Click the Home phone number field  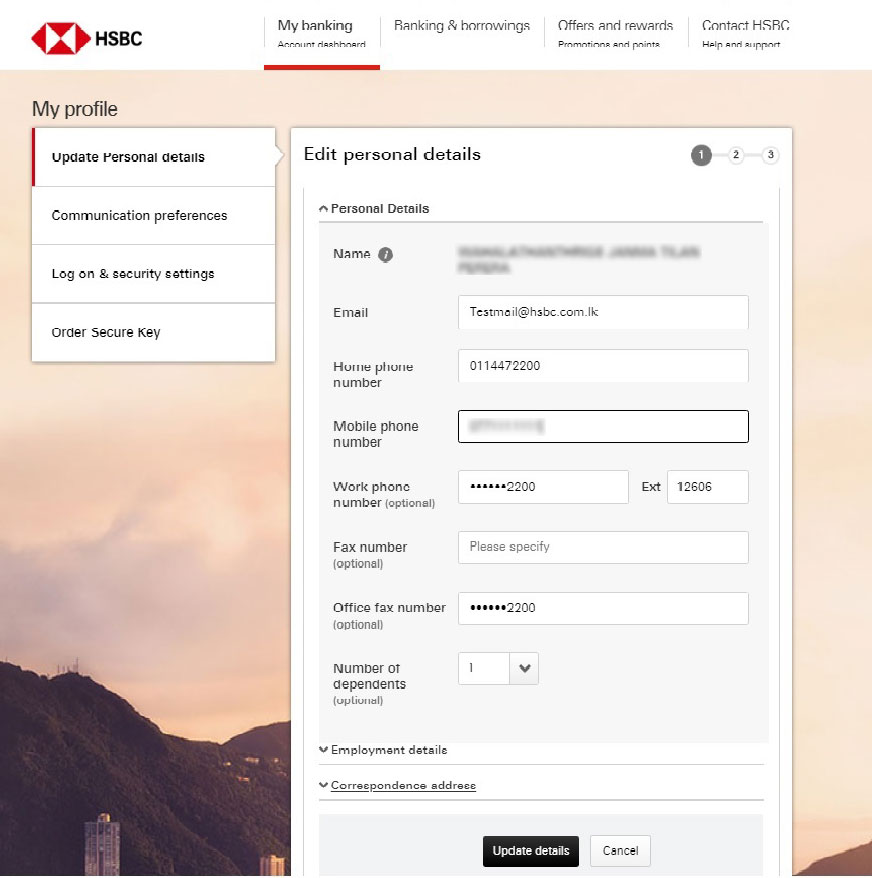[x=603, y=366]
